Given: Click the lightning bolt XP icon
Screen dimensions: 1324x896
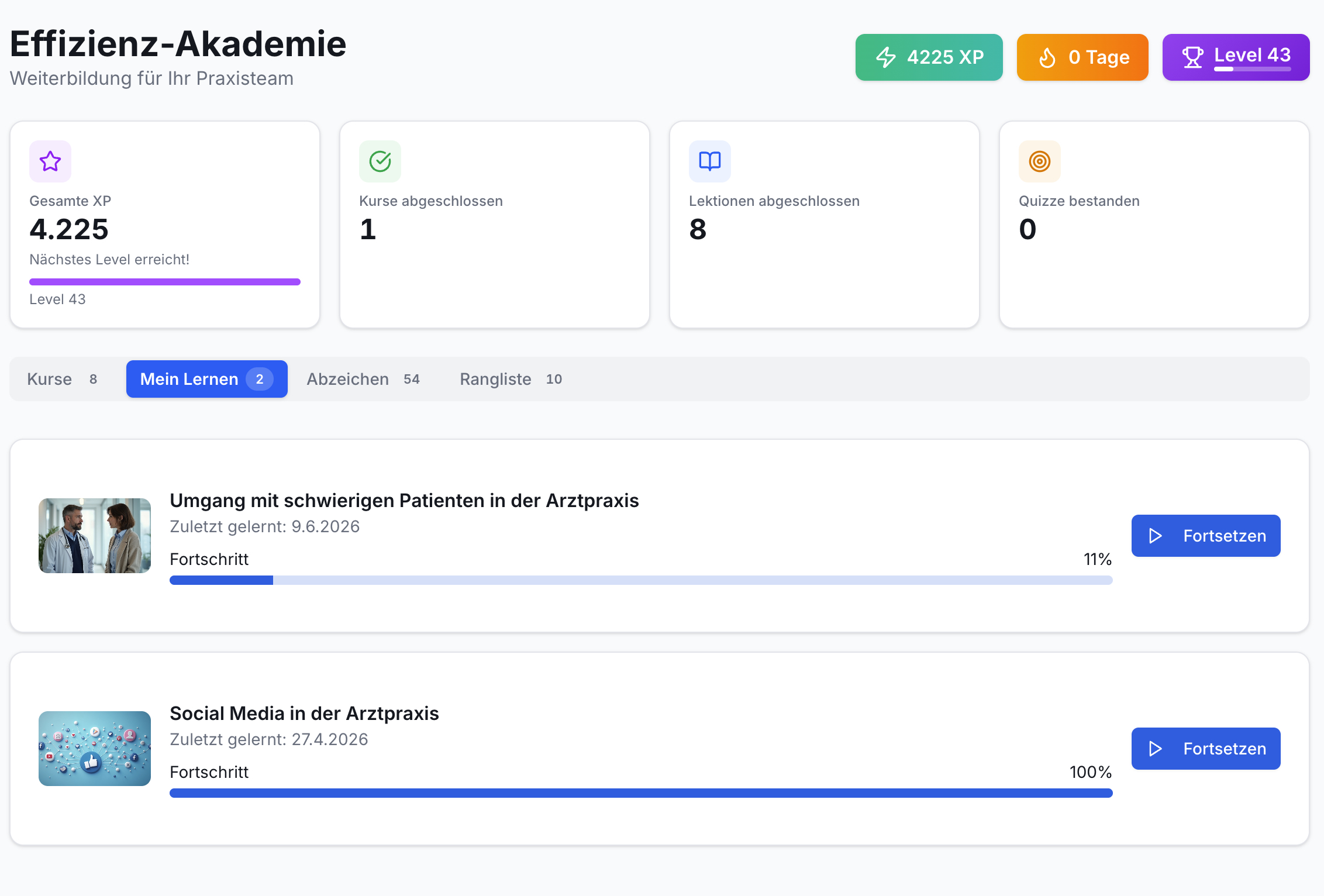Looking at the screenshot, I should (886, 57).
